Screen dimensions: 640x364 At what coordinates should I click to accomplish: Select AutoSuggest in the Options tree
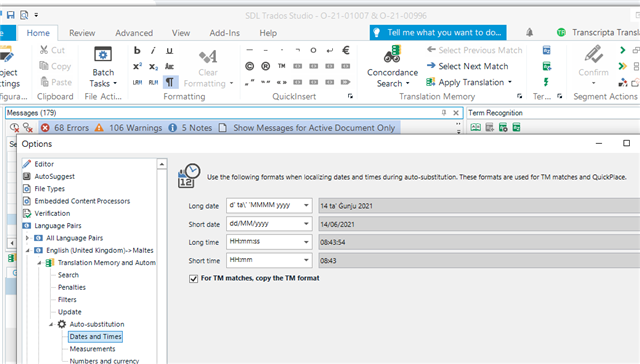tap(54, 176)
